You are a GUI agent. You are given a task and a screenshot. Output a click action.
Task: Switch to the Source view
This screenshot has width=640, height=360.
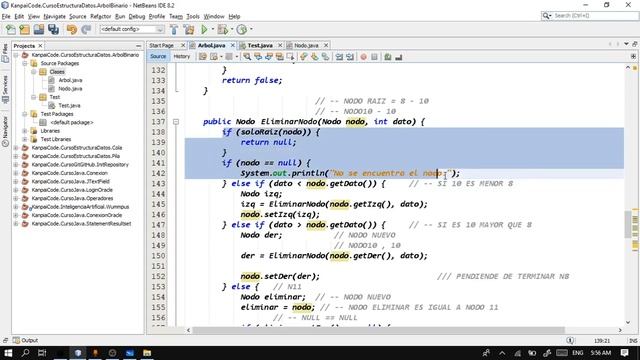(x=158, y=56)
